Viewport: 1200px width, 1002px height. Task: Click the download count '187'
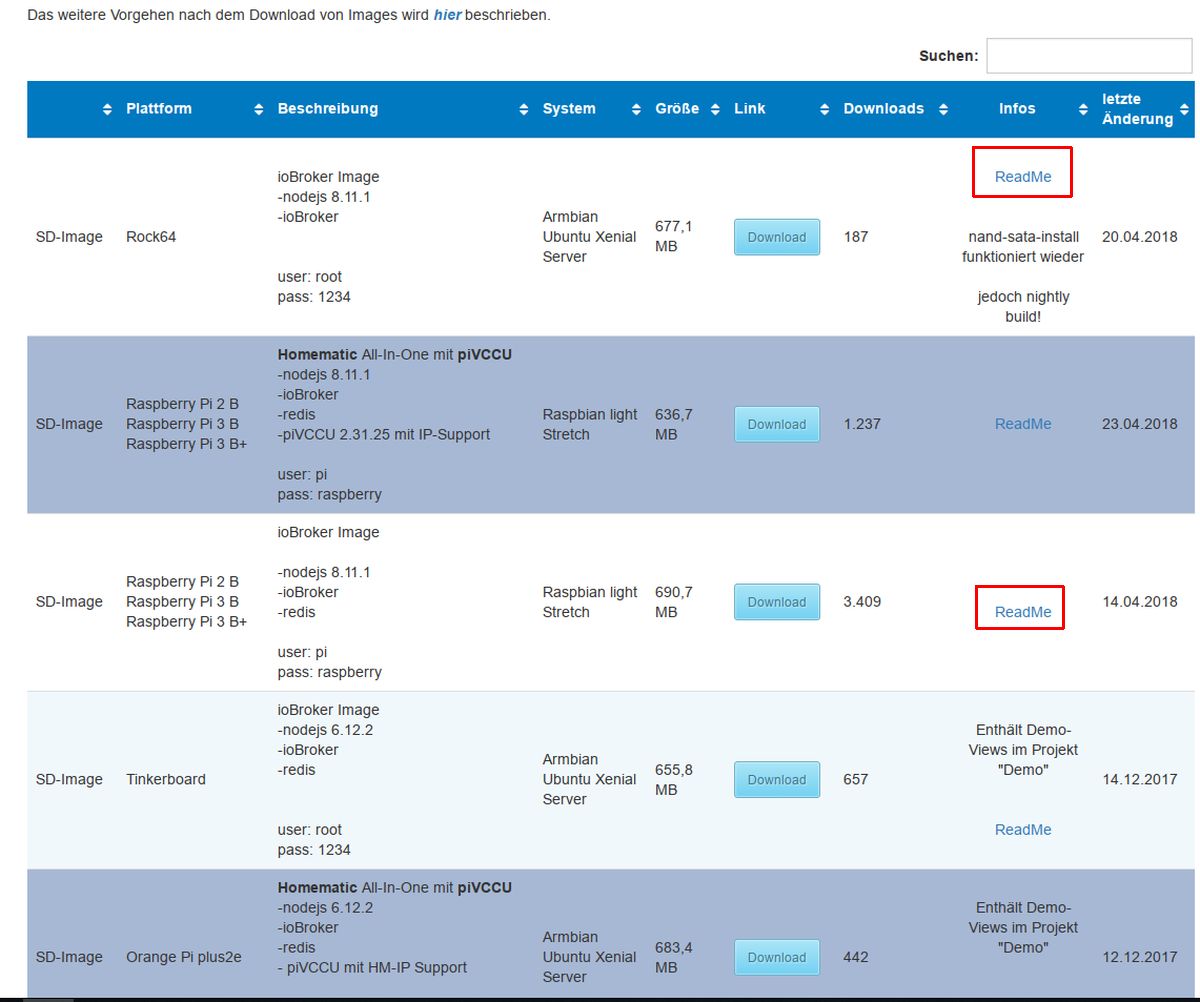click(856, 237)
